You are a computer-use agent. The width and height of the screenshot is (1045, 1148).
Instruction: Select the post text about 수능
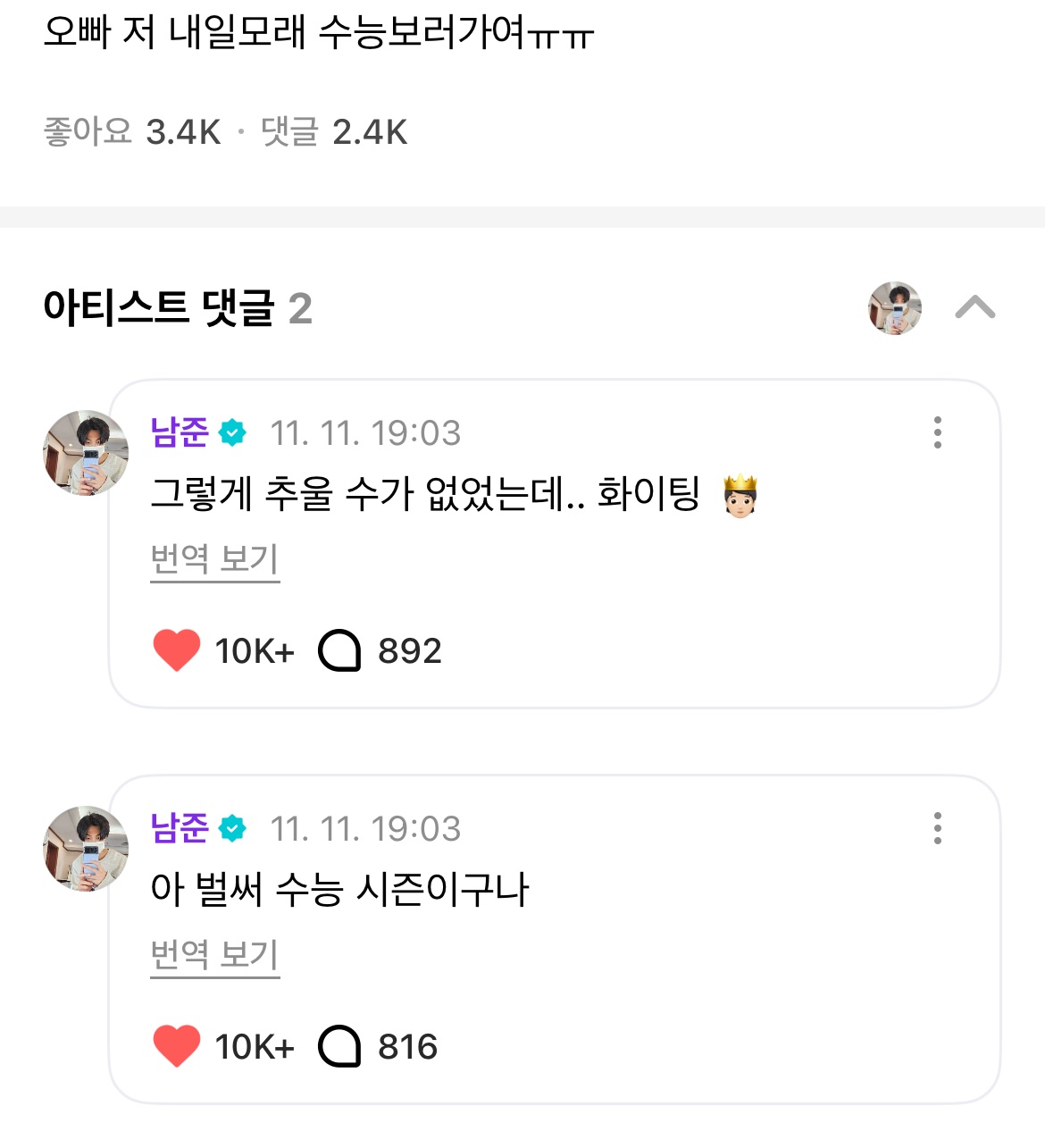tap(318, 33)
